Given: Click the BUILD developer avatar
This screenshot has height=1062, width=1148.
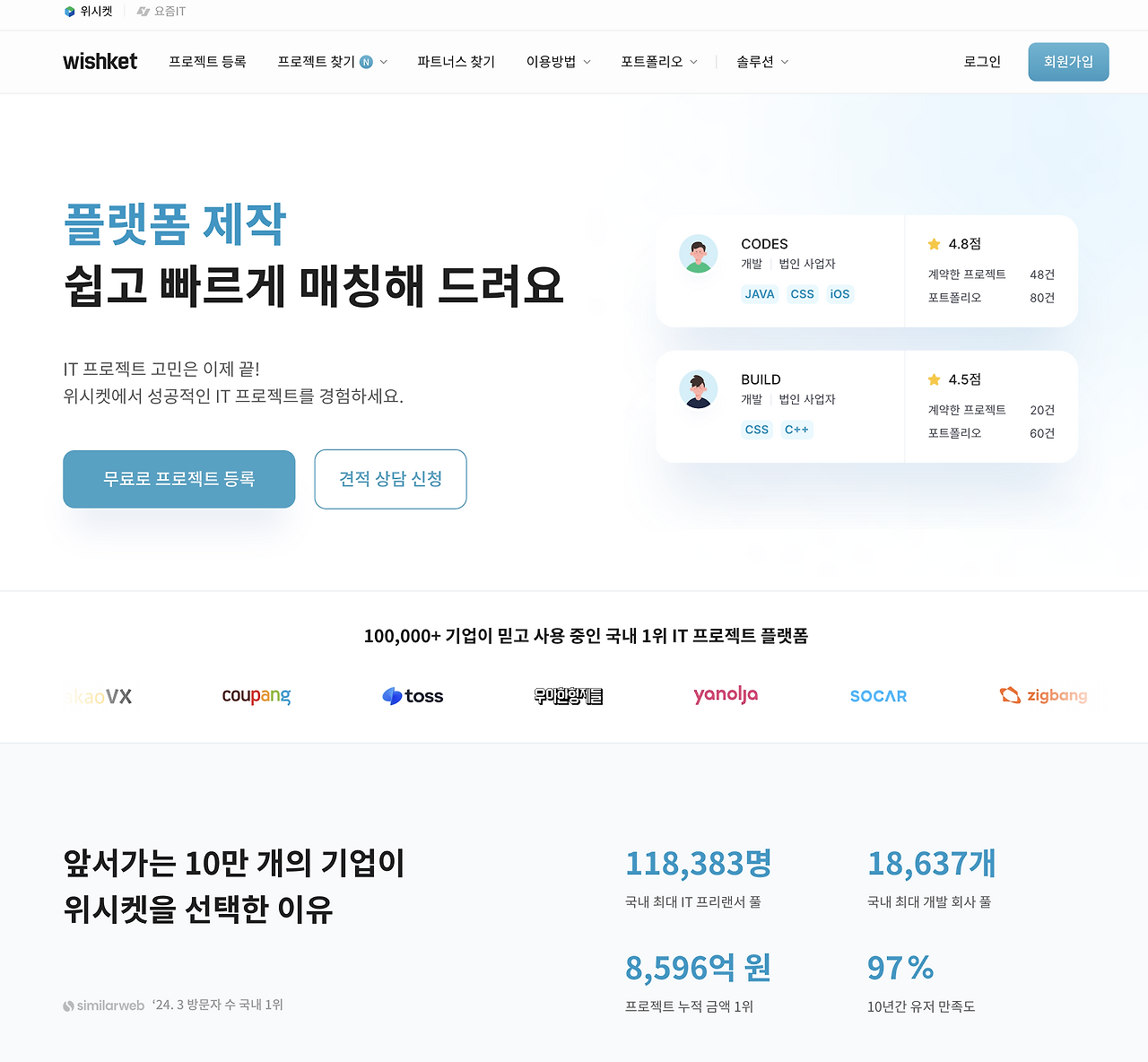Looking at the screenshot, I should point(699,389).
